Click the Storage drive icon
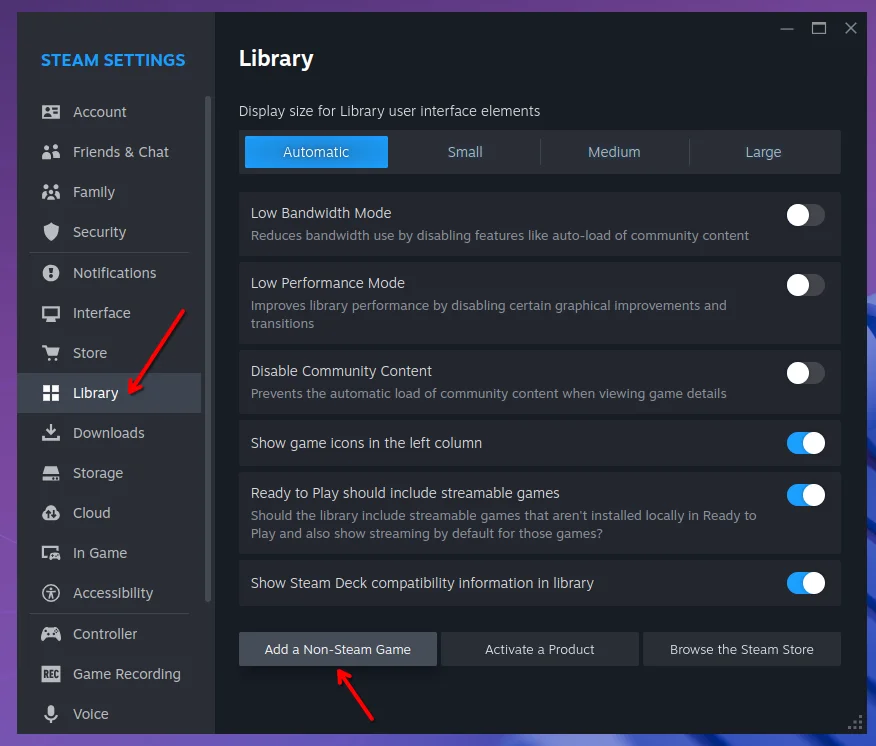876x746 pixels. (51, 473)
